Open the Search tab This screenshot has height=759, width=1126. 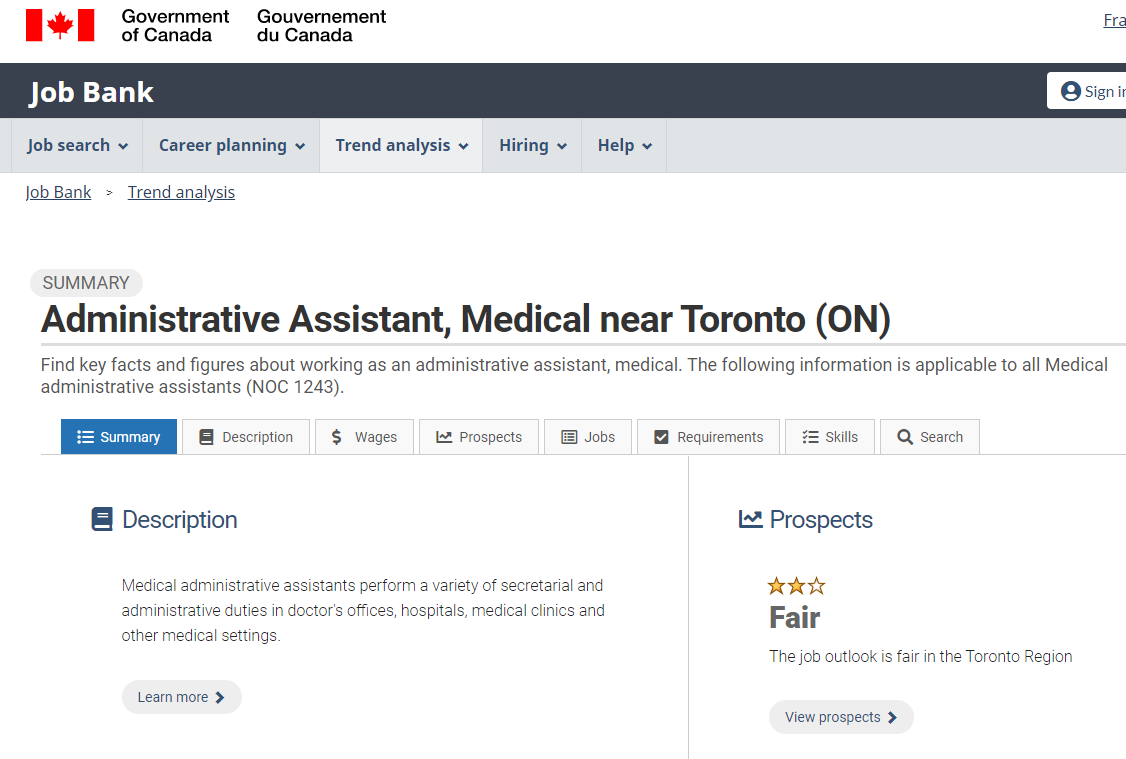(x=930, y=437)
